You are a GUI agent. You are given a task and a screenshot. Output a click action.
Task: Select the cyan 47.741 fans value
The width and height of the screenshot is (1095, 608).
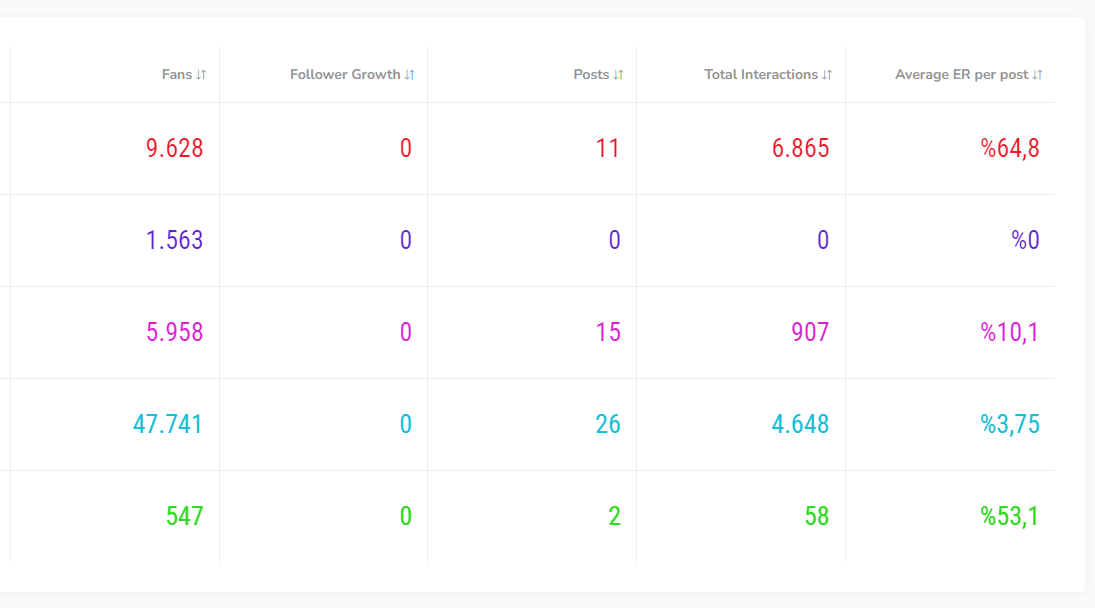tap(167, 425)
